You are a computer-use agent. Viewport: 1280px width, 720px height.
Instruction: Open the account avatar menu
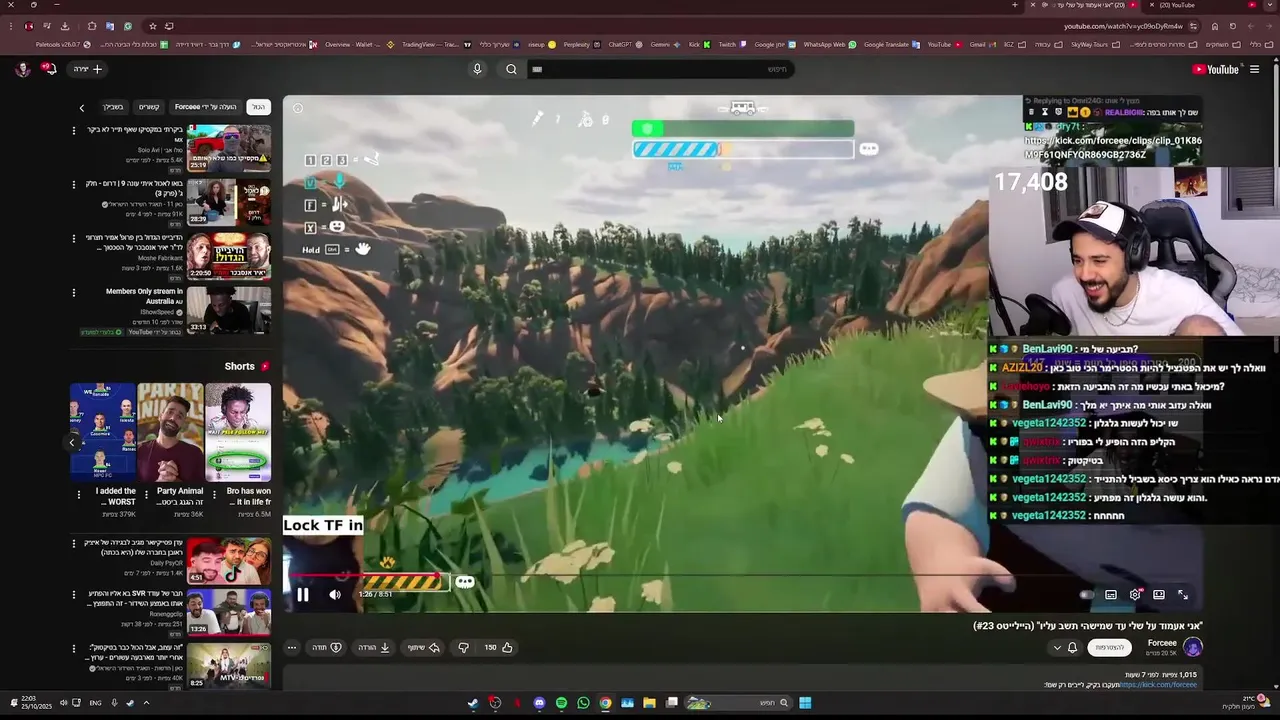tap(22, 69)
